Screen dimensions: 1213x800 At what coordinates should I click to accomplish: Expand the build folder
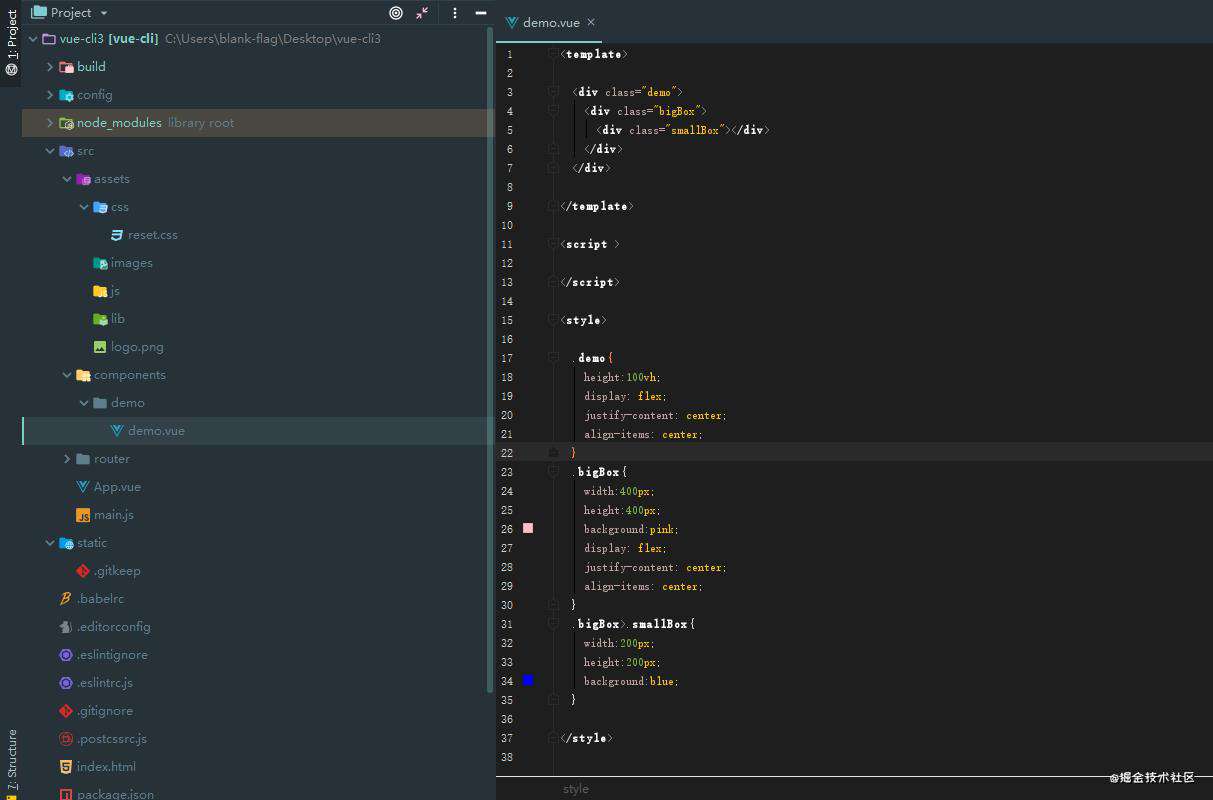[x=50, y=67]
